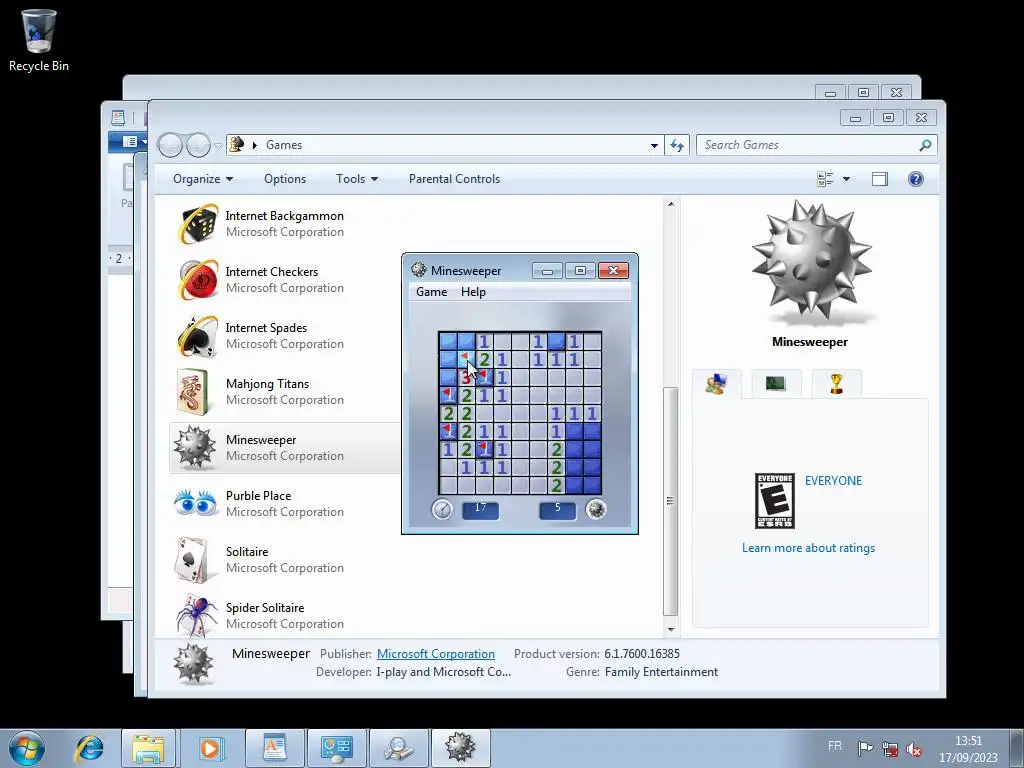Click the large Minesweeper preview thumbnail
The width and height of the screenshot is (1024, 768).
tap(810, 261)
